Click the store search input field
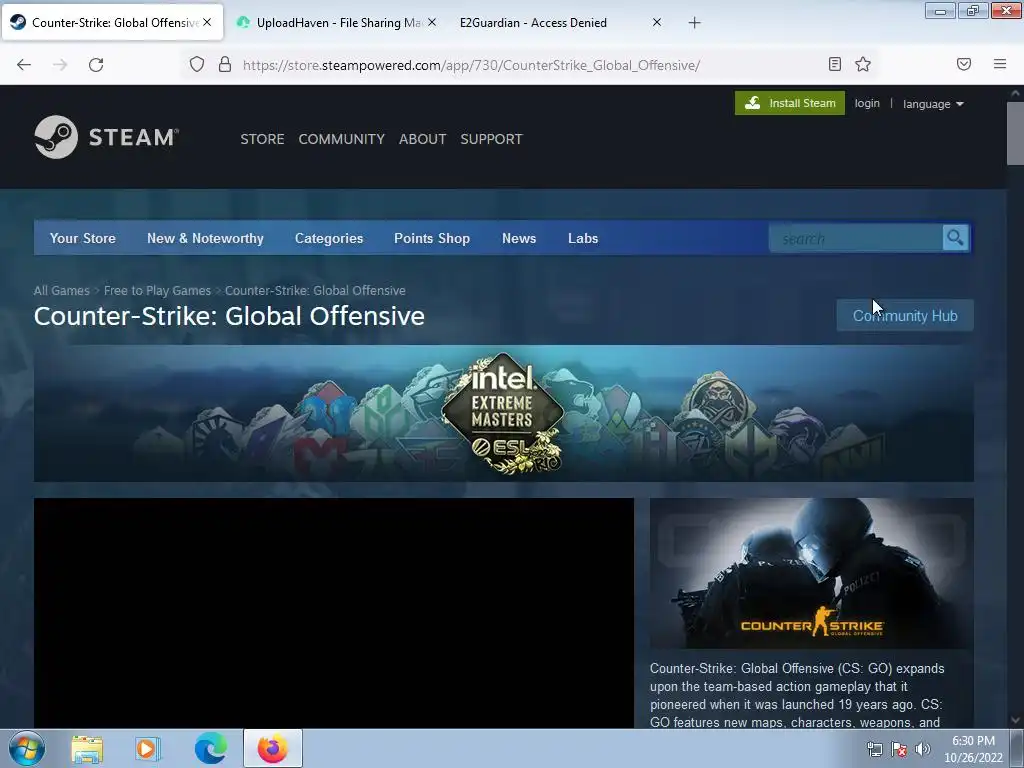The width and height of the screenshot is (1024, 768). click(856, 238)
